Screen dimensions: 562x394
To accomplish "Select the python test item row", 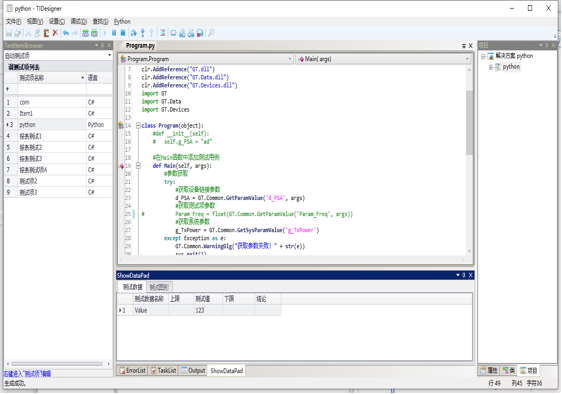I will click(58, 125).
